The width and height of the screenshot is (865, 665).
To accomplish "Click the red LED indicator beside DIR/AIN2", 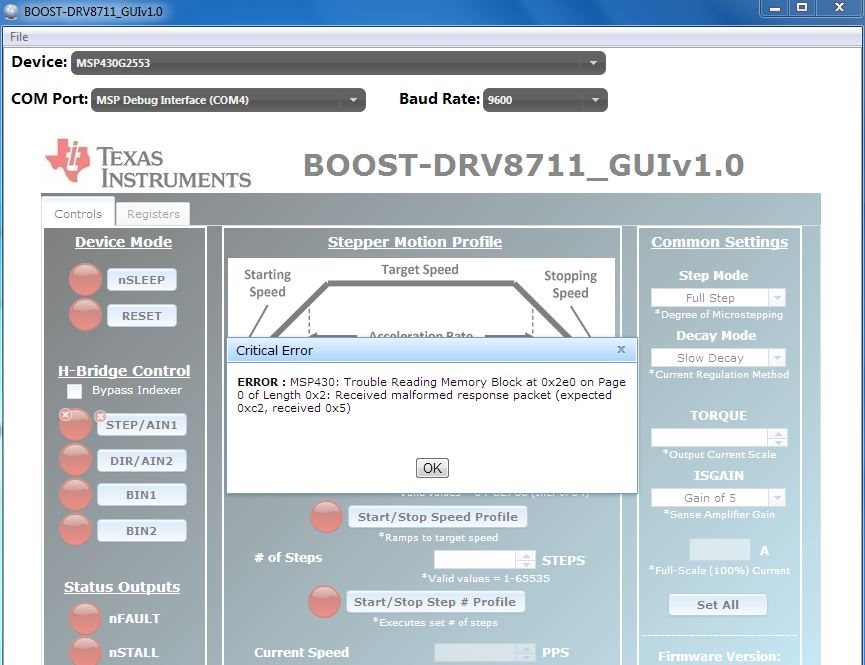I will pyautogui.click(x=76, y=460).
